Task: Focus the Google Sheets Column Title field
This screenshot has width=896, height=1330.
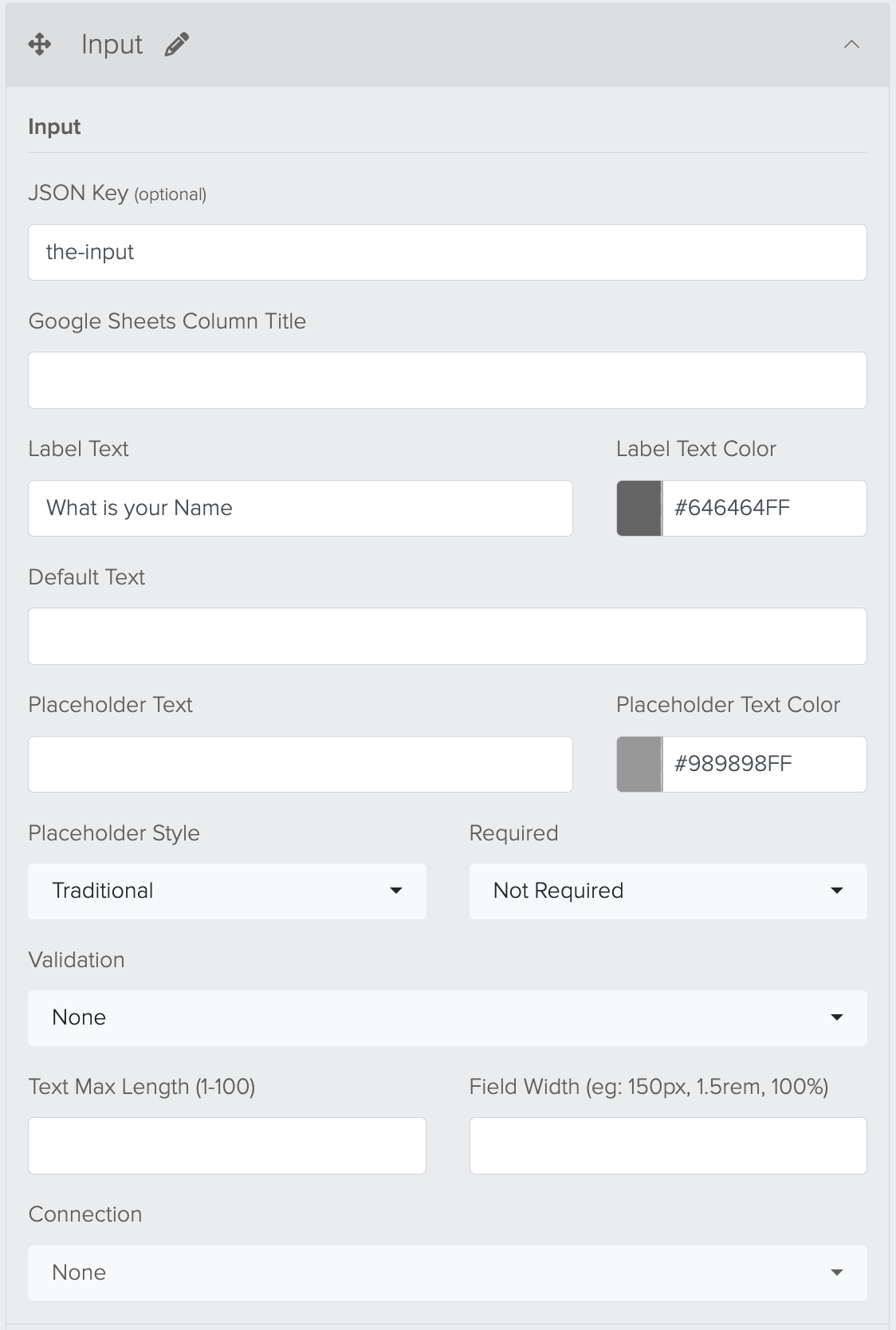Action: (x=447, y=380)
